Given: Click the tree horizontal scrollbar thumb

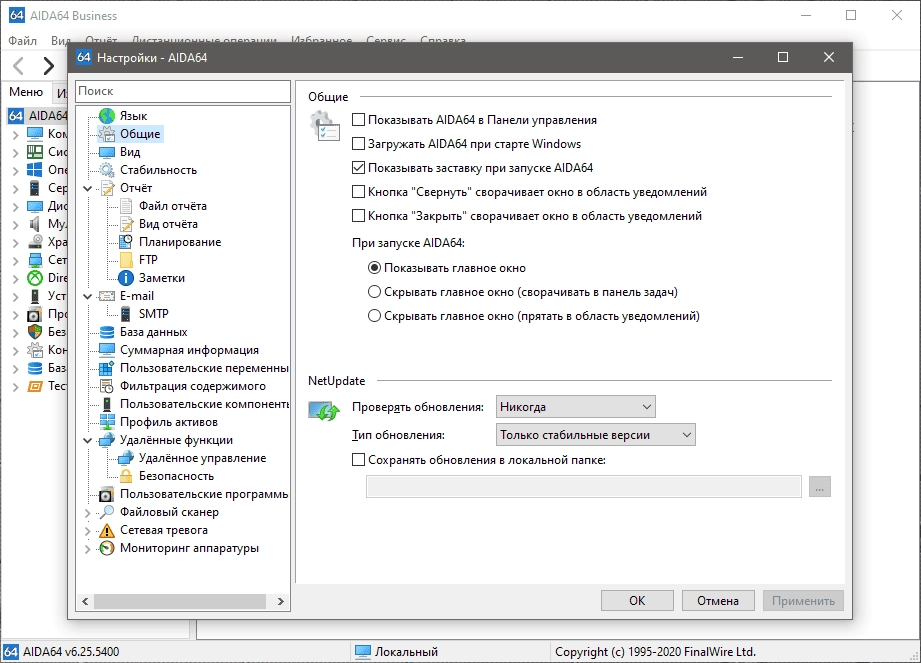Looking at the screenshot, I should [x=180, y=601].
